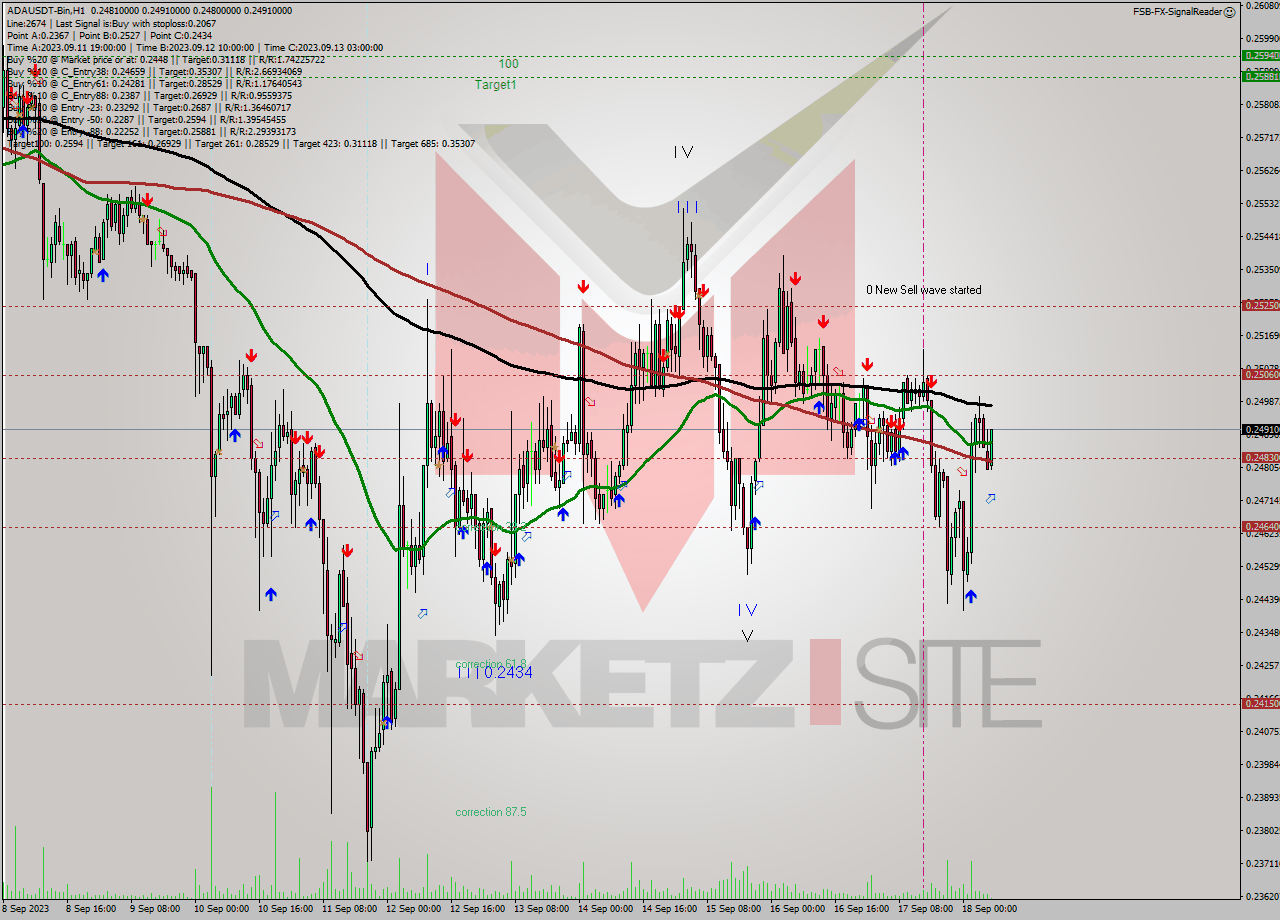Screen dimensions: 1280x920
Task: Click the FSB-FX-SignalReader expert name label
Action: (1176, 11)
